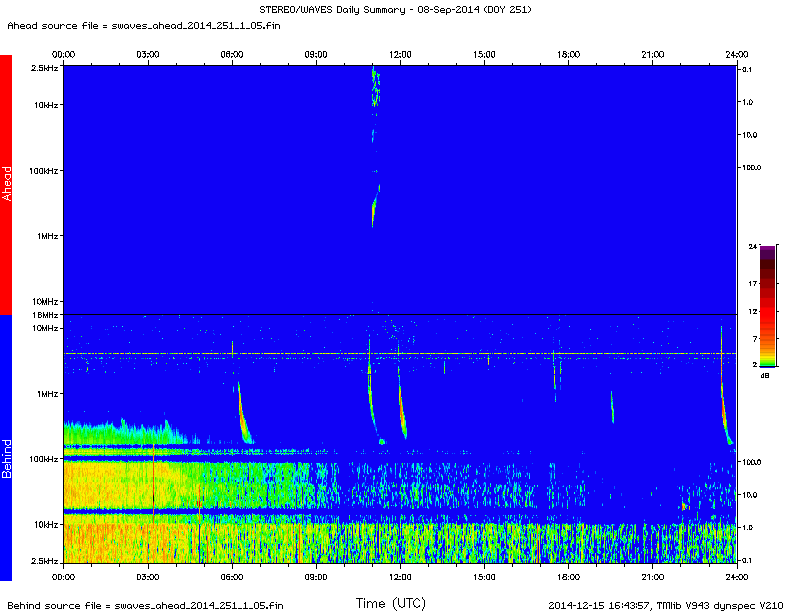Click the blue Behind side label bar
Image resolution: width=792 pixels, height=612 pixels.
click(x=6, y=447)
